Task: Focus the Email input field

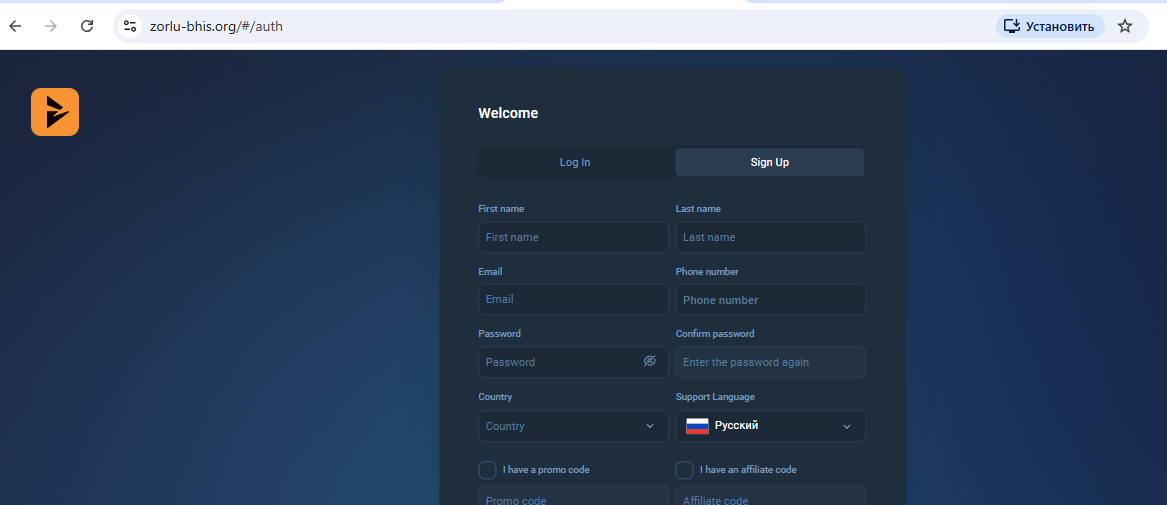Action: coord(574,299)
